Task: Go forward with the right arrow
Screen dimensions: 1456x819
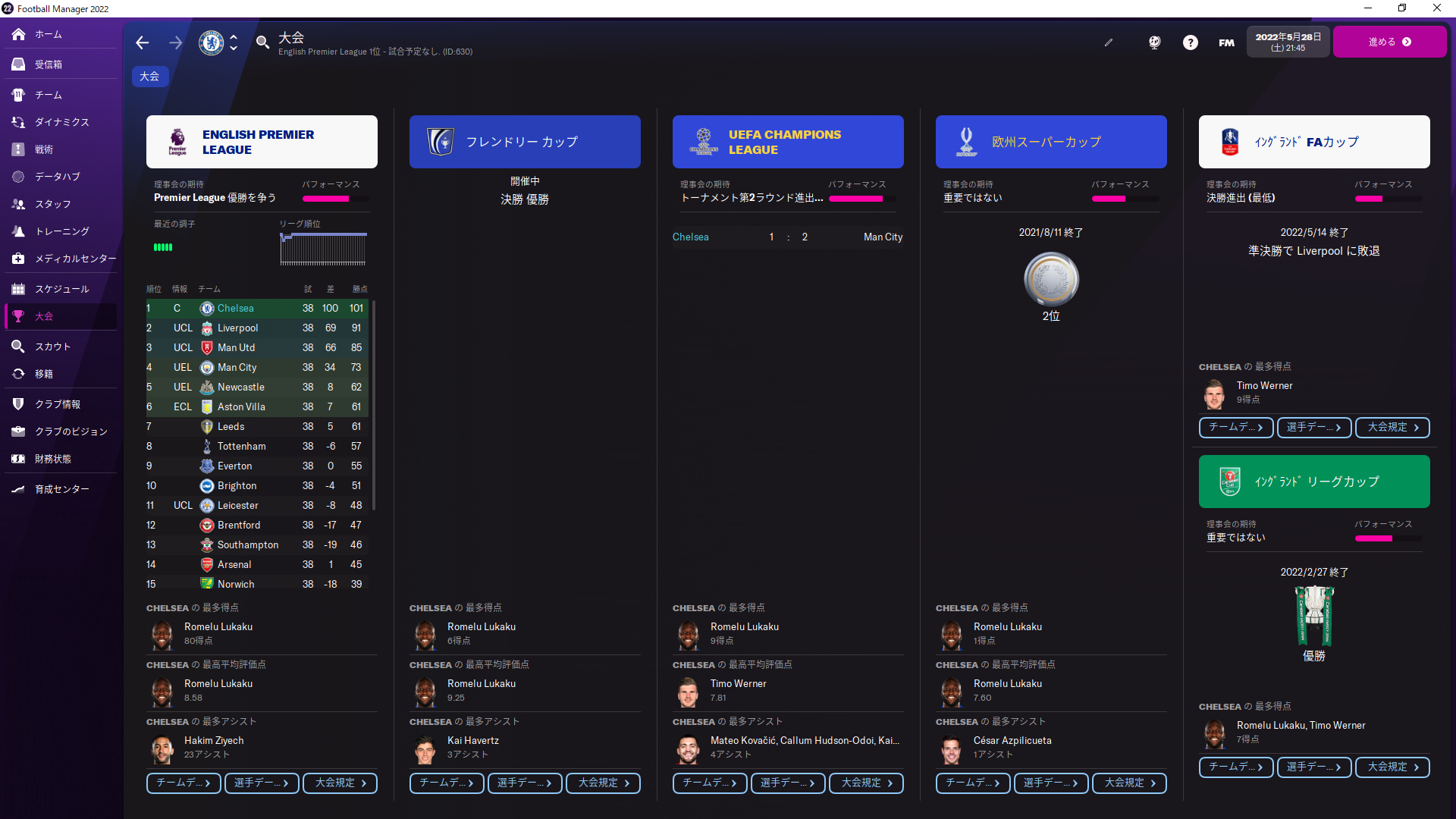Action: (176, 42)
